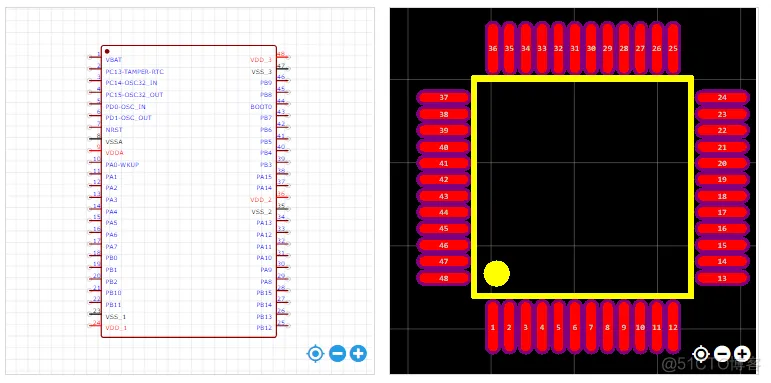Select the VSS_1 pin label

[x=116, y=317]
